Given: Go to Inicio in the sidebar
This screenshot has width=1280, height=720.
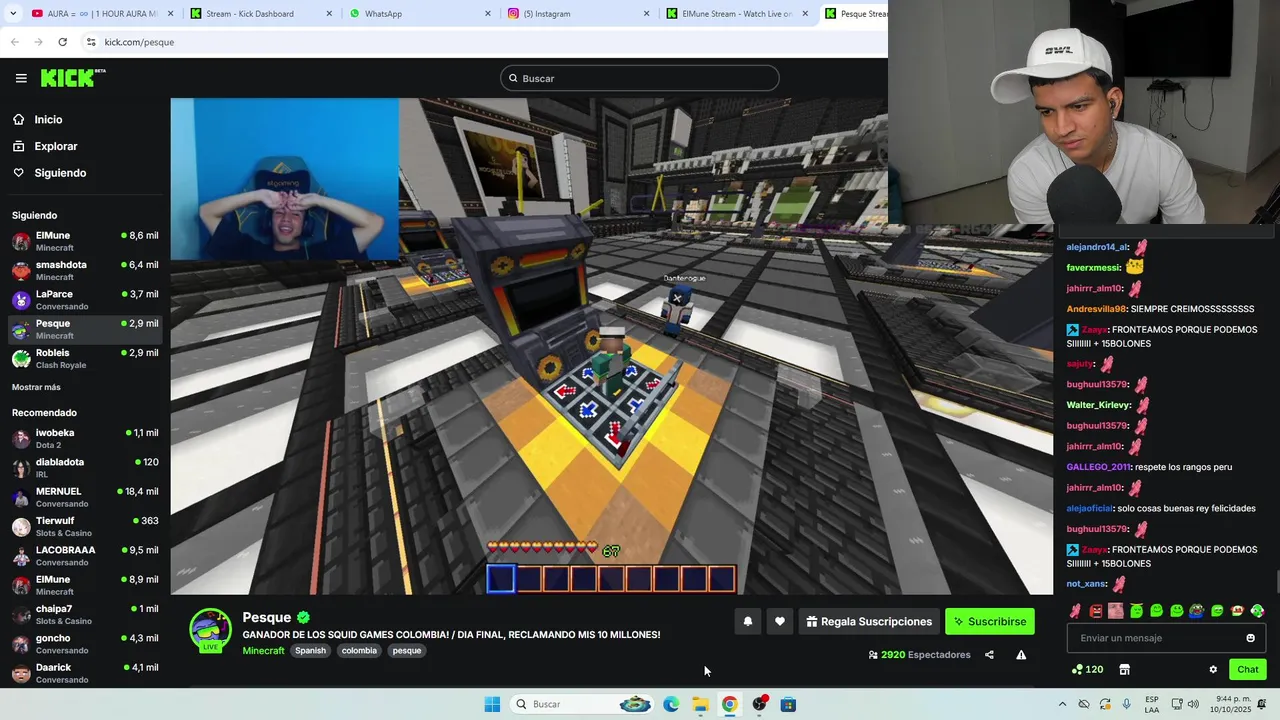Looking at the screenshot, I should 48,120.
